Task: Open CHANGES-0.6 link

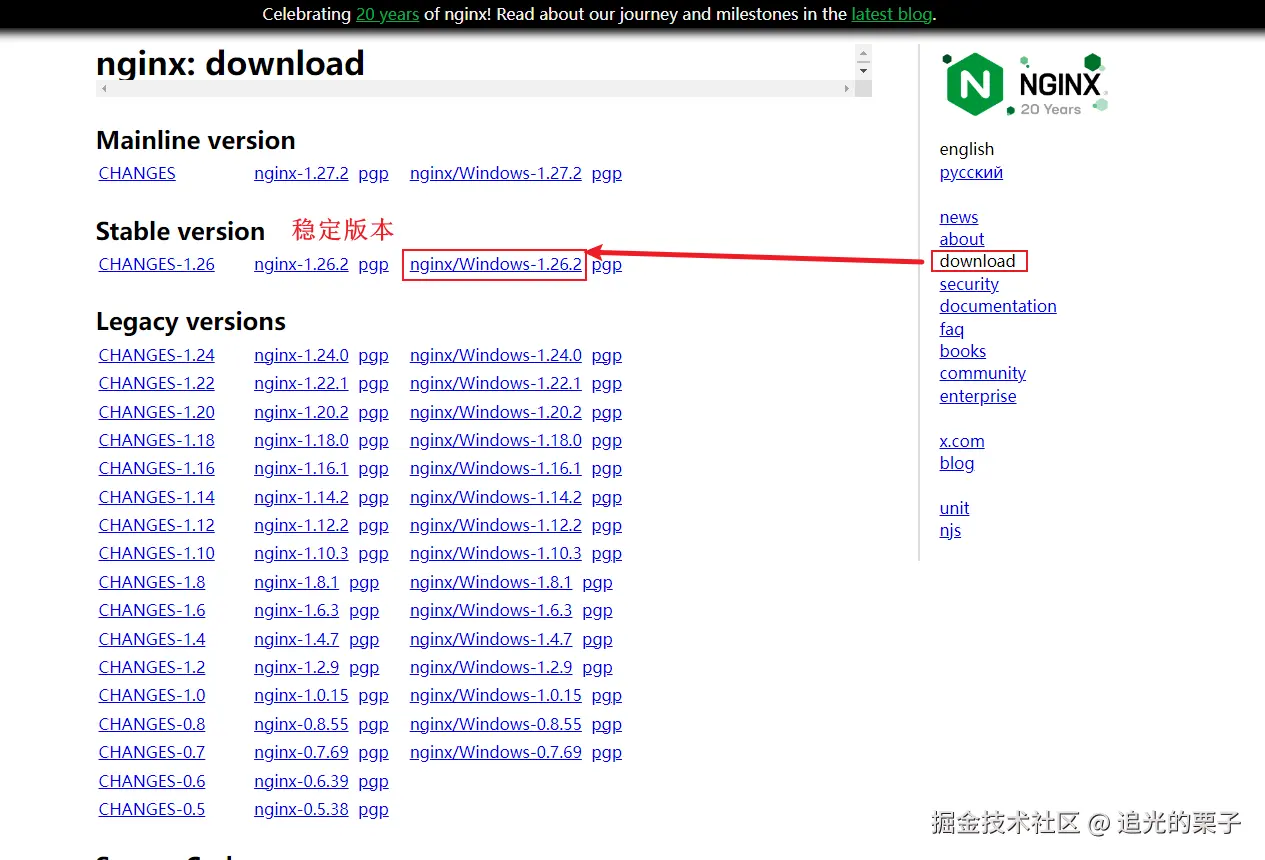Action: 152,781
